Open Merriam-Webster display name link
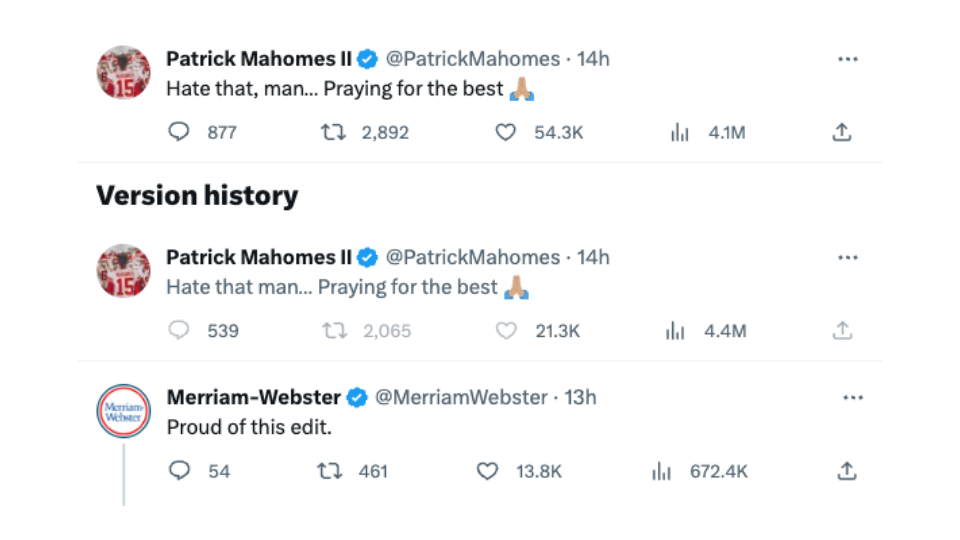 click(x=254, y=398)
